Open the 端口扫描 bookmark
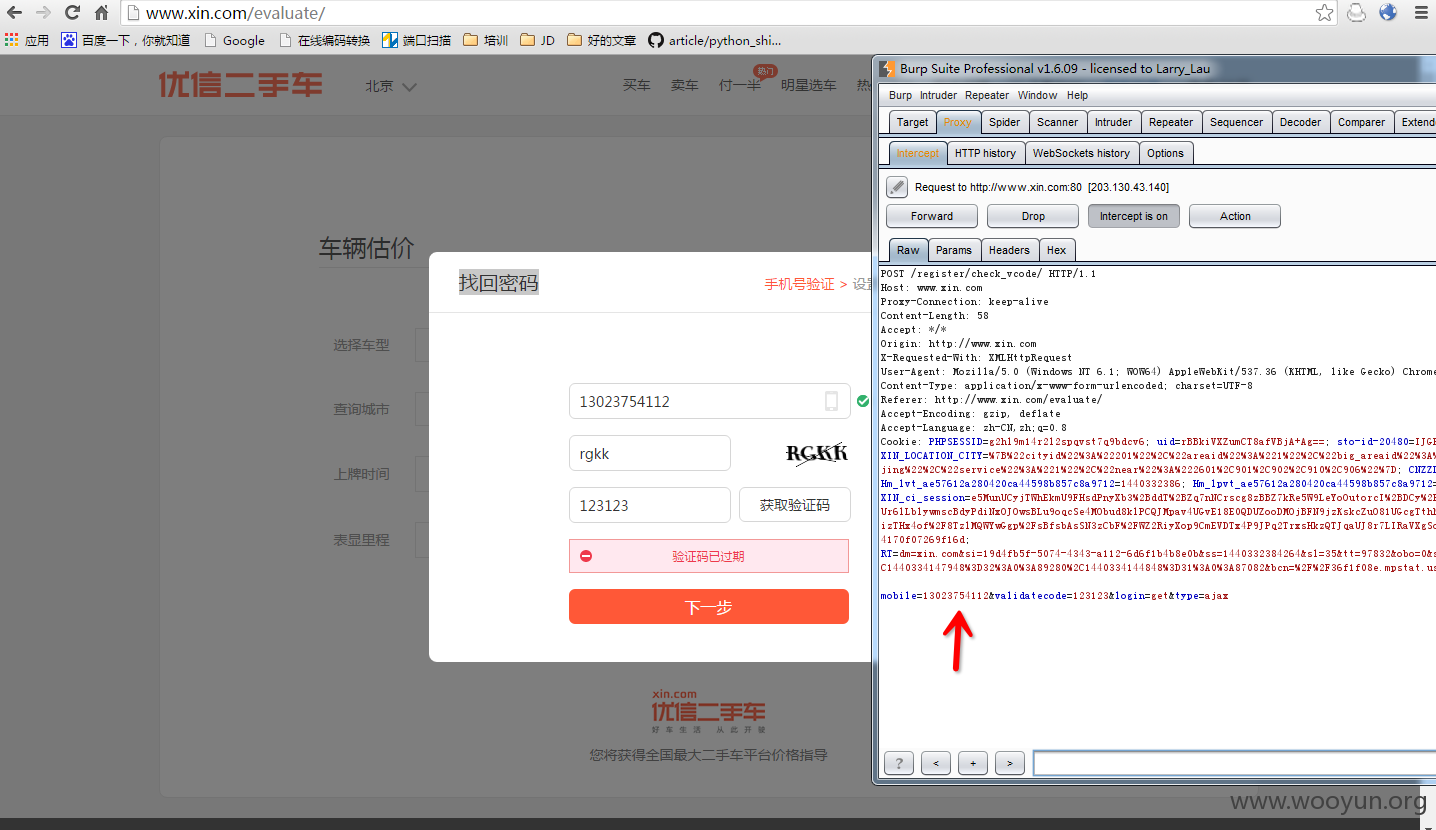Viewport: 1436px width, 830px height. 416,40
